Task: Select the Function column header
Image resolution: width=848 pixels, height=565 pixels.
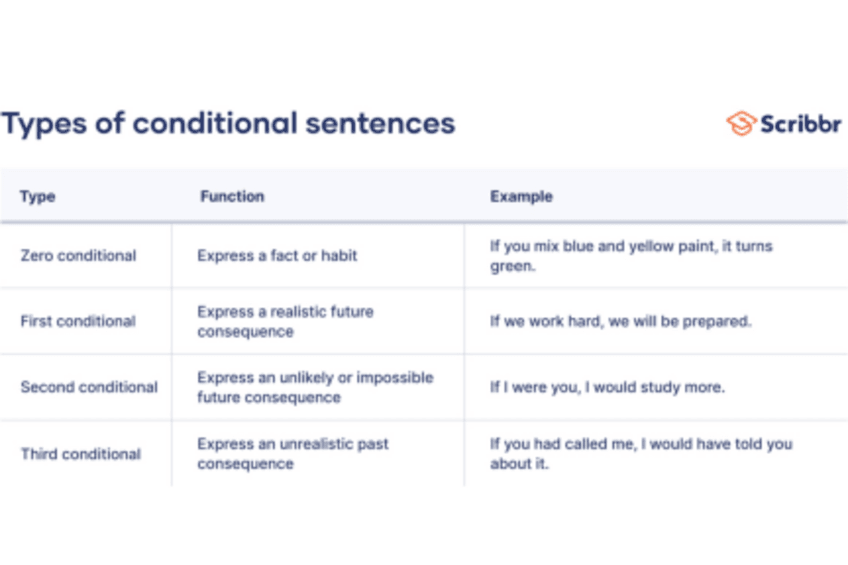Action: click(232, 197)
